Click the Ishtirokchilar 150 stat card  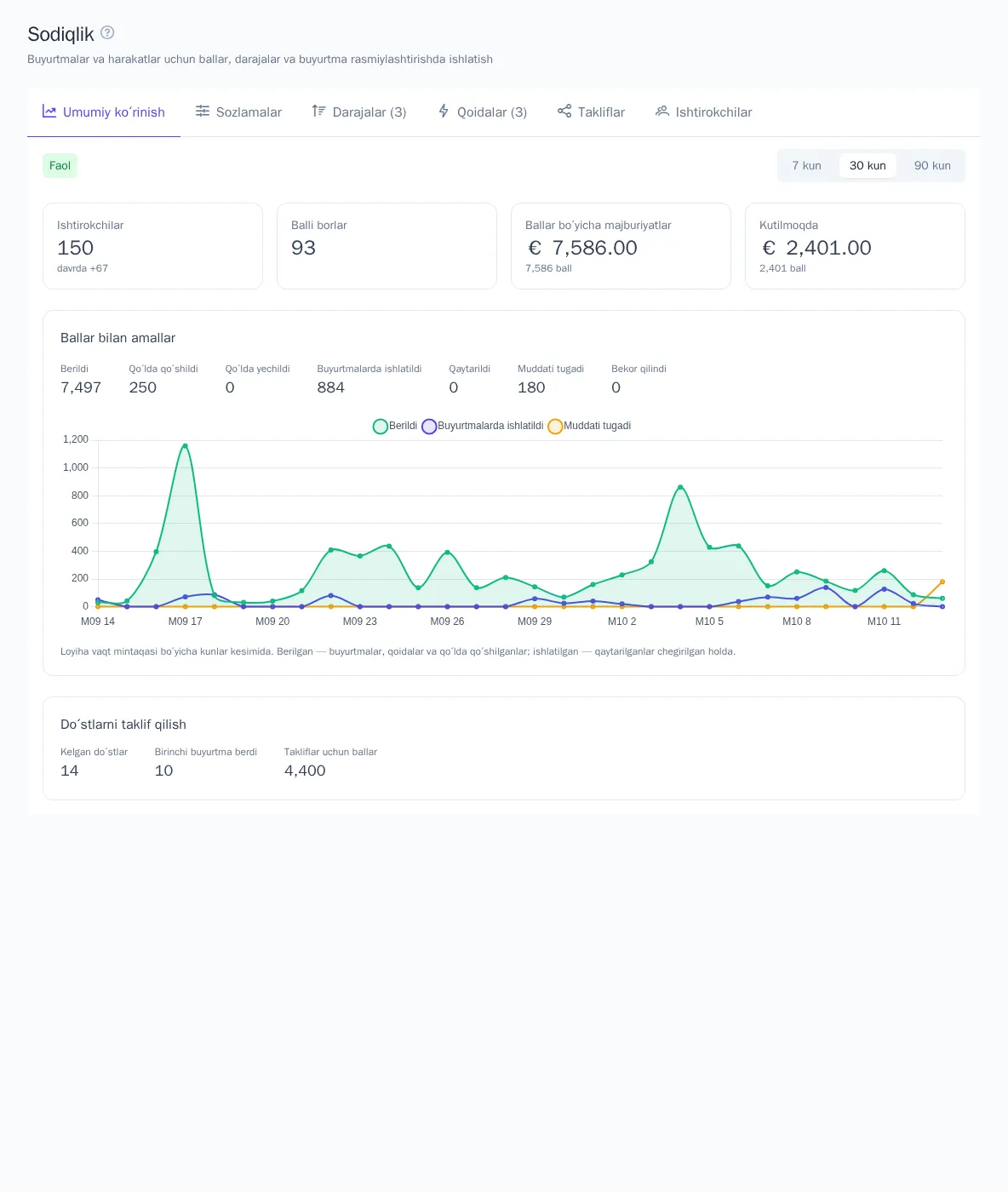[152, 246]
